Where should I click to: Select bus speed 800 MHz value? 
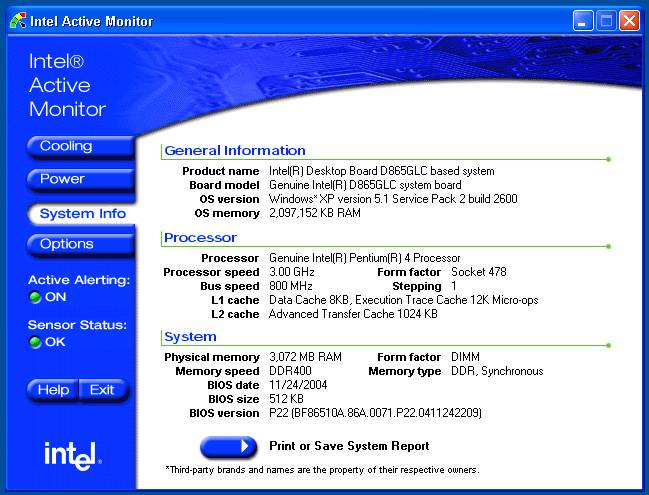(291, 286)
